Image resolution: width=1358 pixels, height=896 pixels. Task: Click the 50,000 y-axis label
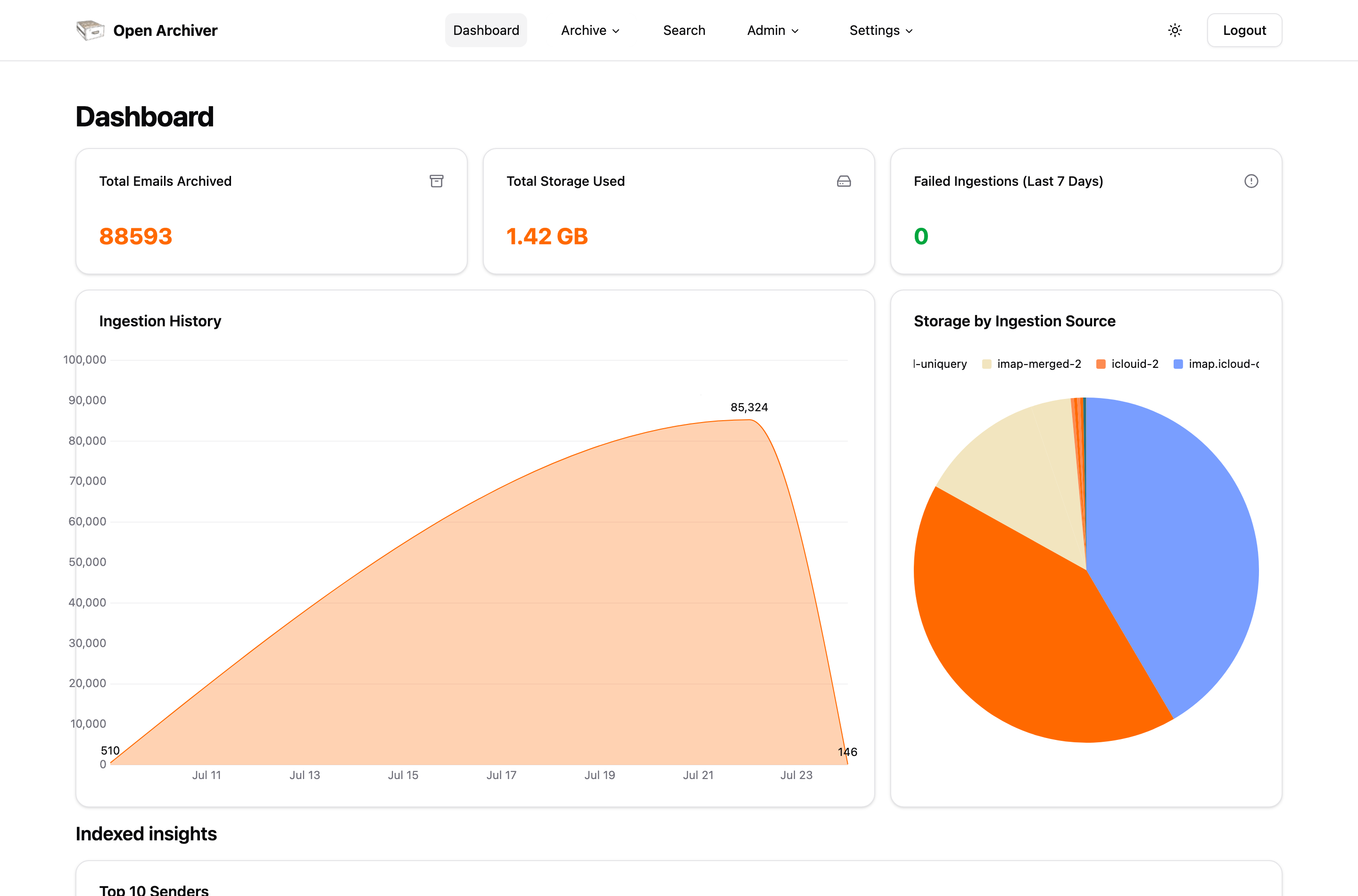point(87,562)
